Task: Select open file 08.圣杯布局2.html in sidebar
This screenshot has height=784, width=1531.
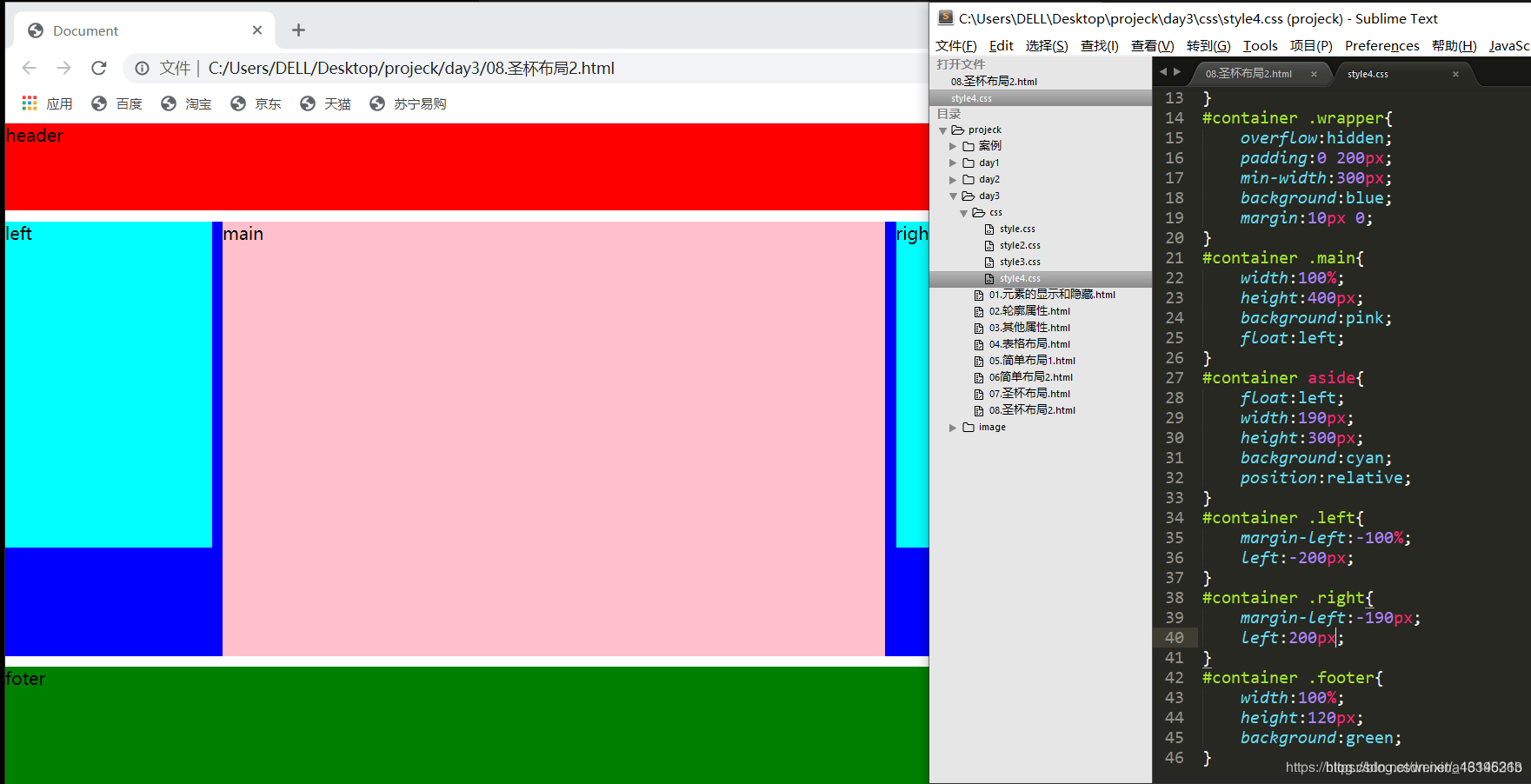Action: [x=1041, y=81]
